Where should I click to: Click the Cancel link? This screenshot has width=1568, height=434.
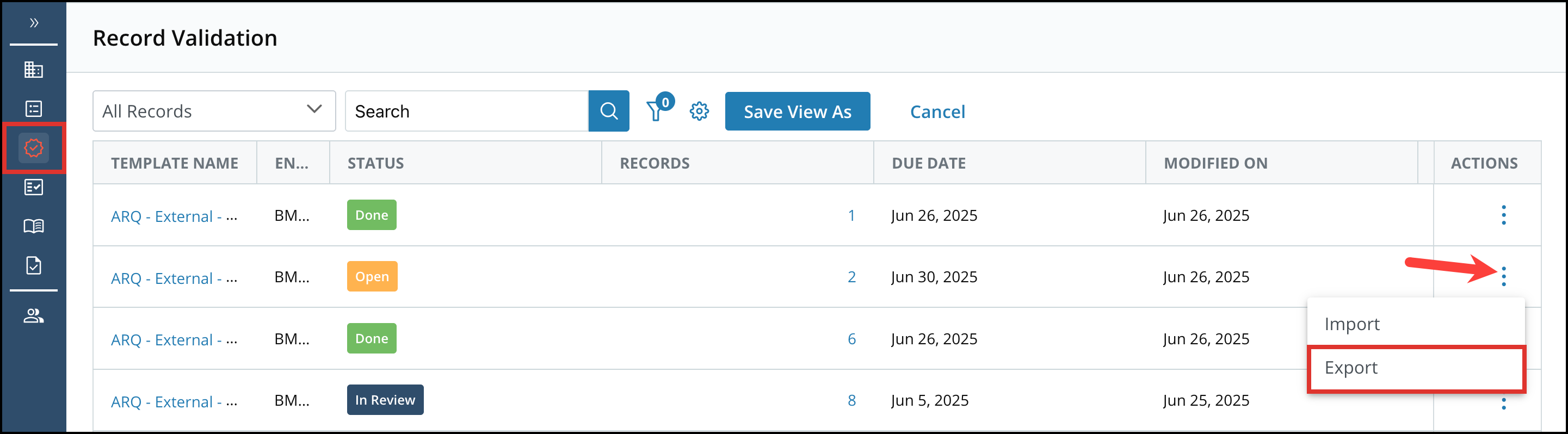tap(937, 112)
